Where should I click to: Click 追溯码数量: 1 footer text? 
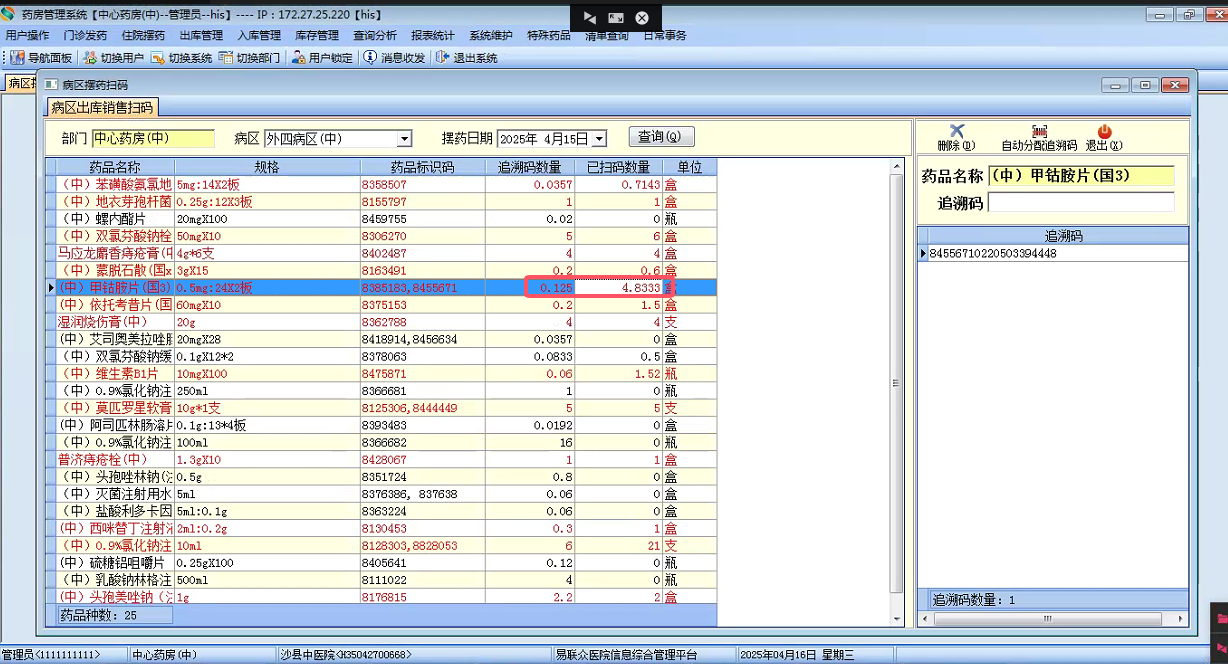pos(974,600)
